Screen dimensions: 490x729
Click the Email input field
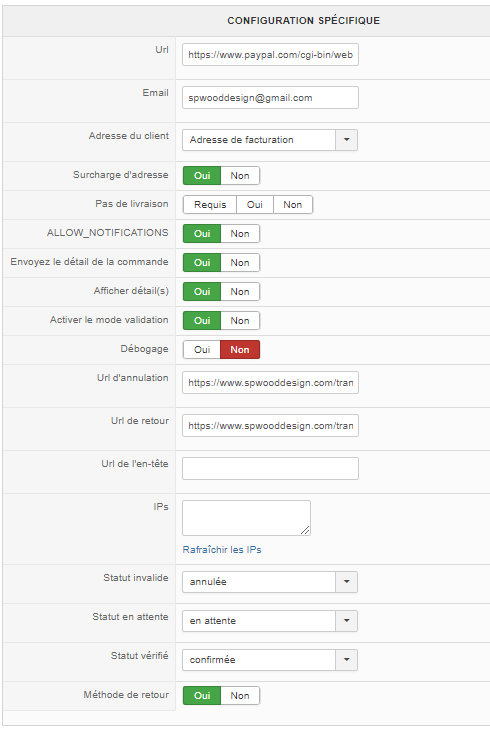pos(270,98)
